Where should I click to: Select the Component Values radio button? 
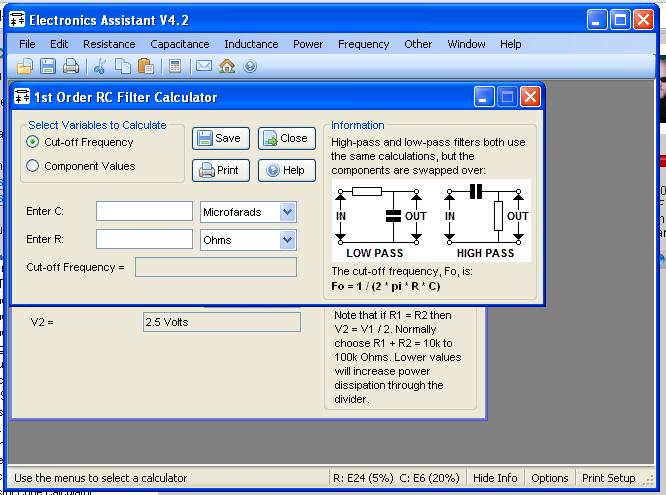pyautogui.click(x=33, y=166)
